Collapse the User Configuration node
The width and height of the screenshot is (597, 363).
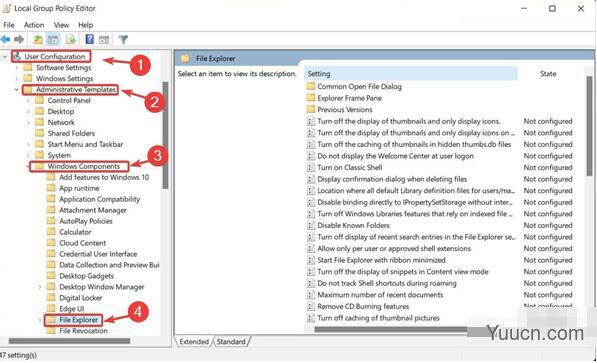[5, 57]
